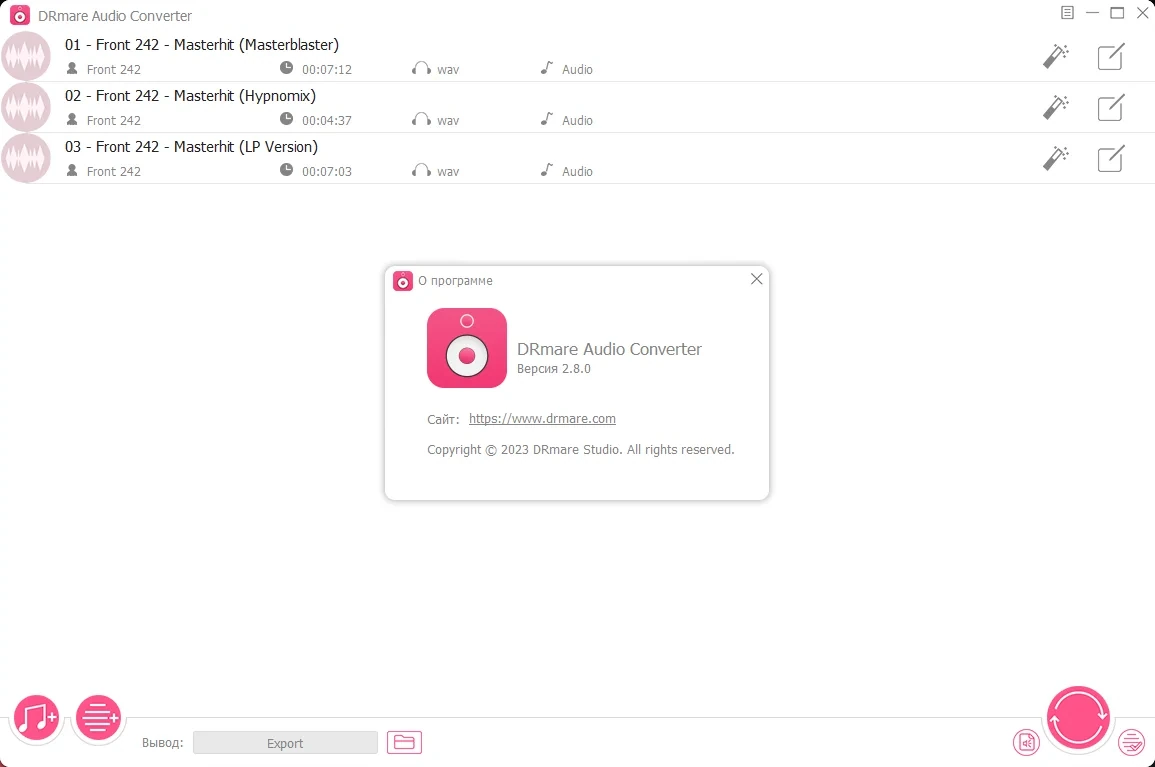Edit tags for Masterhit (Masterblaster) track
Viewport: 1155px width, 767px height.
coord(1111,56)
